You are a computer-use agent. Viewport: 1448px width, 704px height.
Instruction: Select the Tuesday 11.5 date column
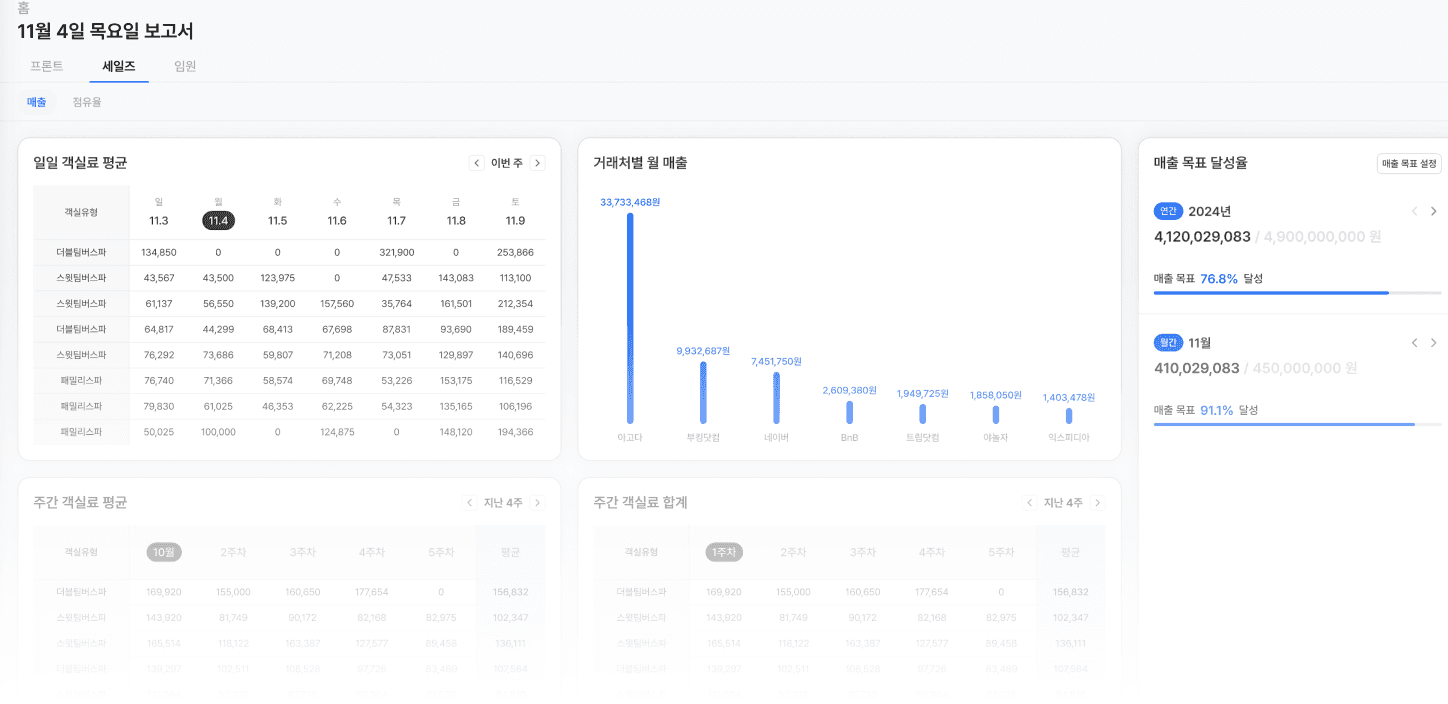coord(278,212)
